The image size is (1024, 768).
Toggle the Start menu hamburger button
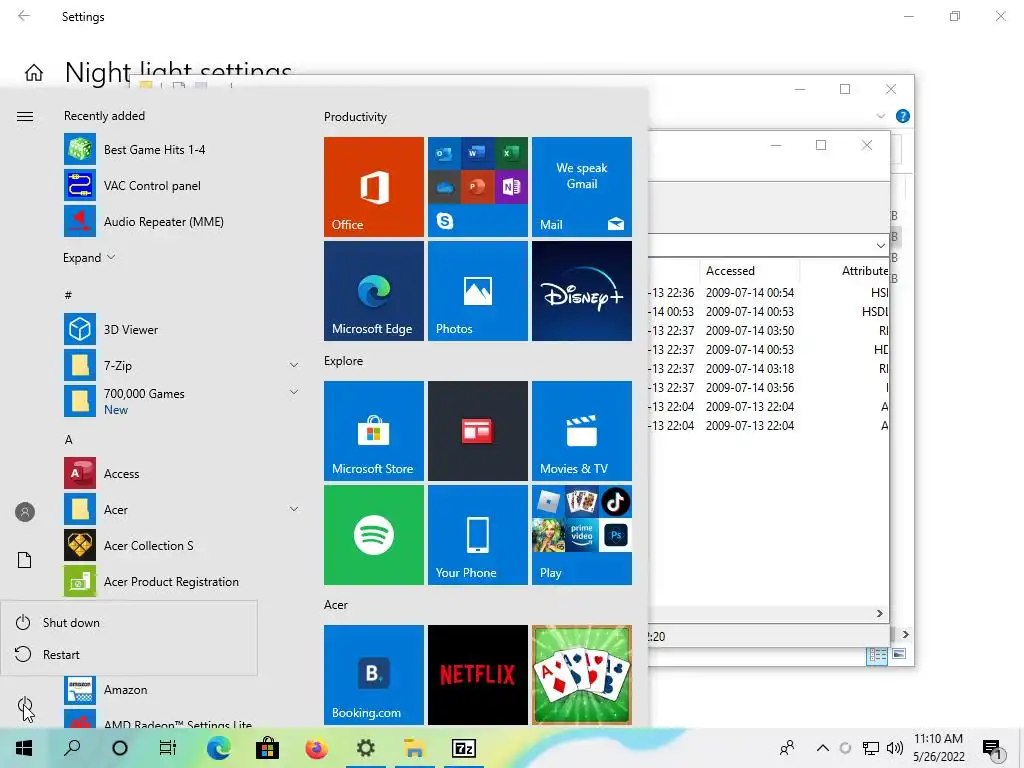(x=25, y=116)
